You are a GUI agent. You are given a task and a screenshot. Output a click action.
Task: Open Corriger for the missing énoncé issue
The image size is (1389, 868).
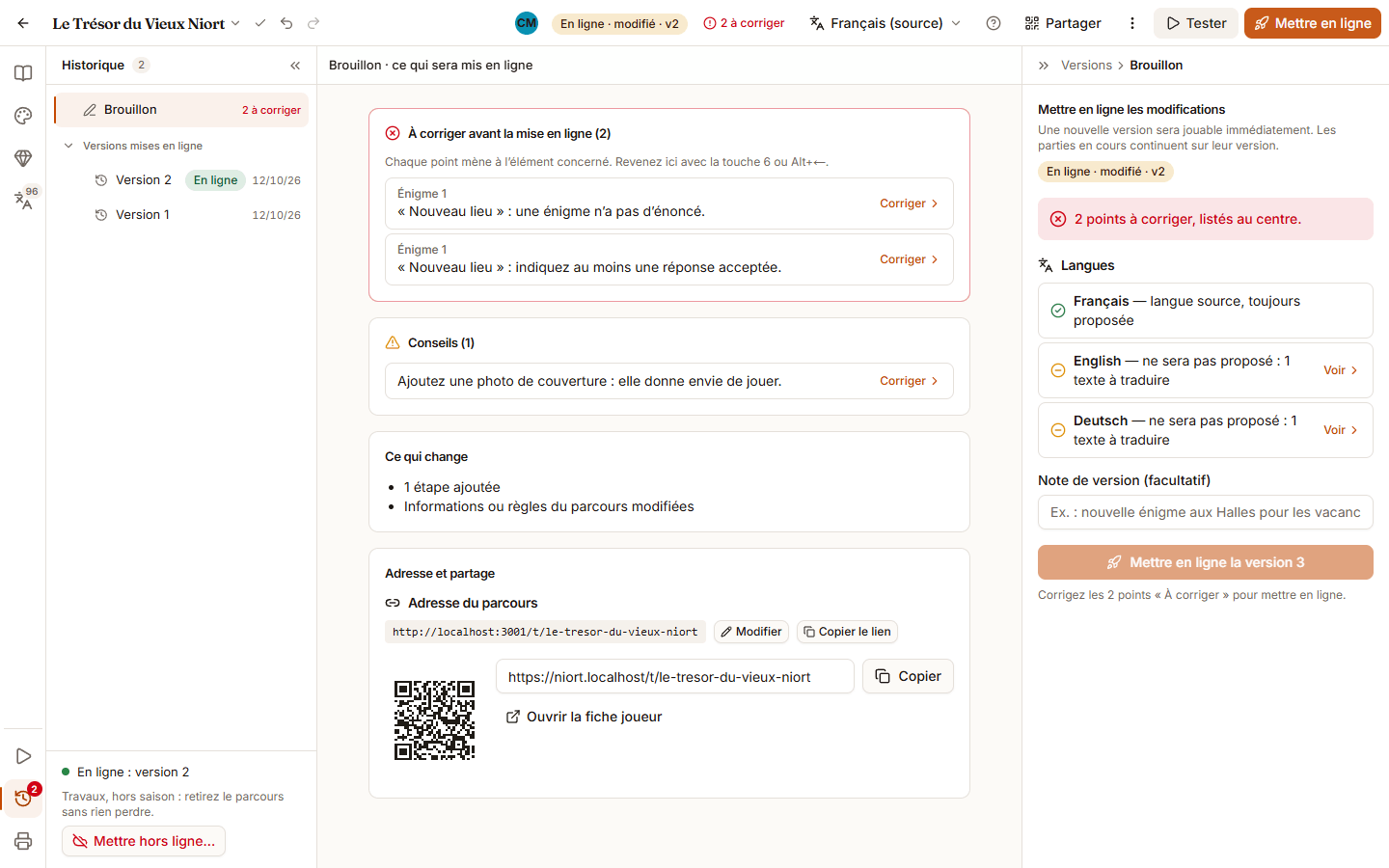[909, 203]
